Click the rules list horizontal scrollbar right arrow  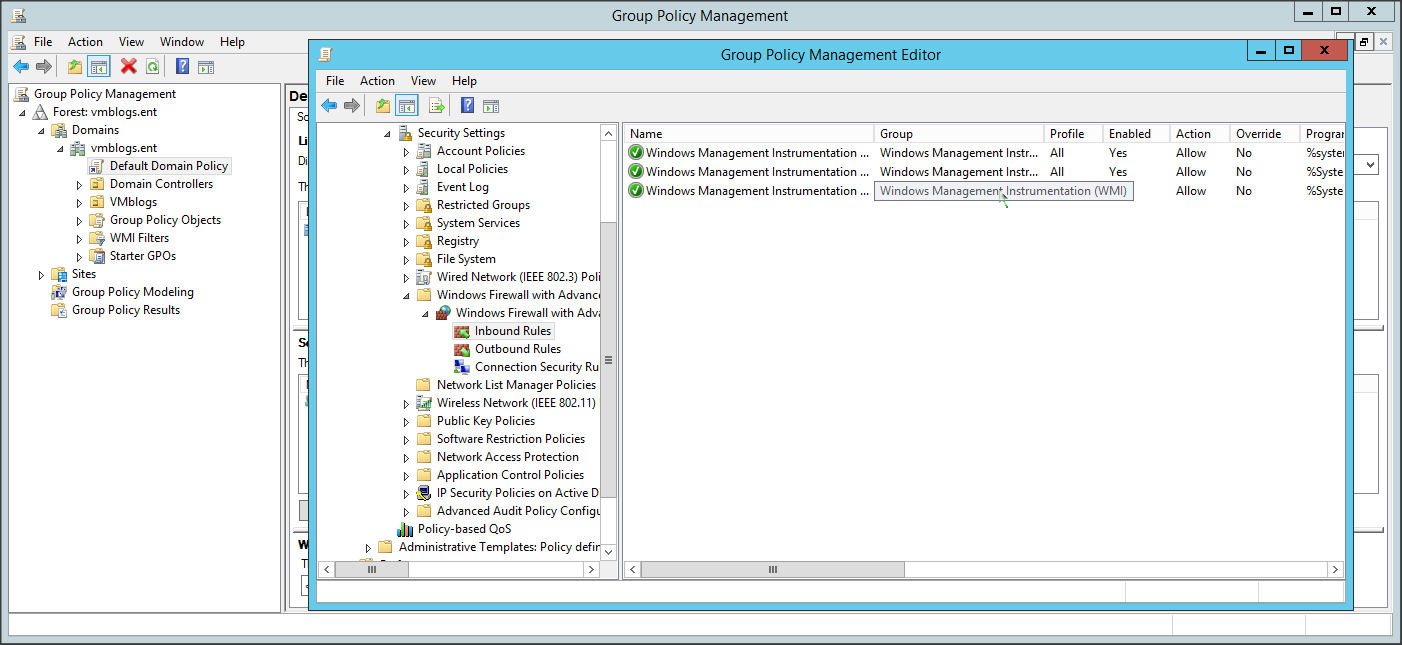pos(1335,569)
